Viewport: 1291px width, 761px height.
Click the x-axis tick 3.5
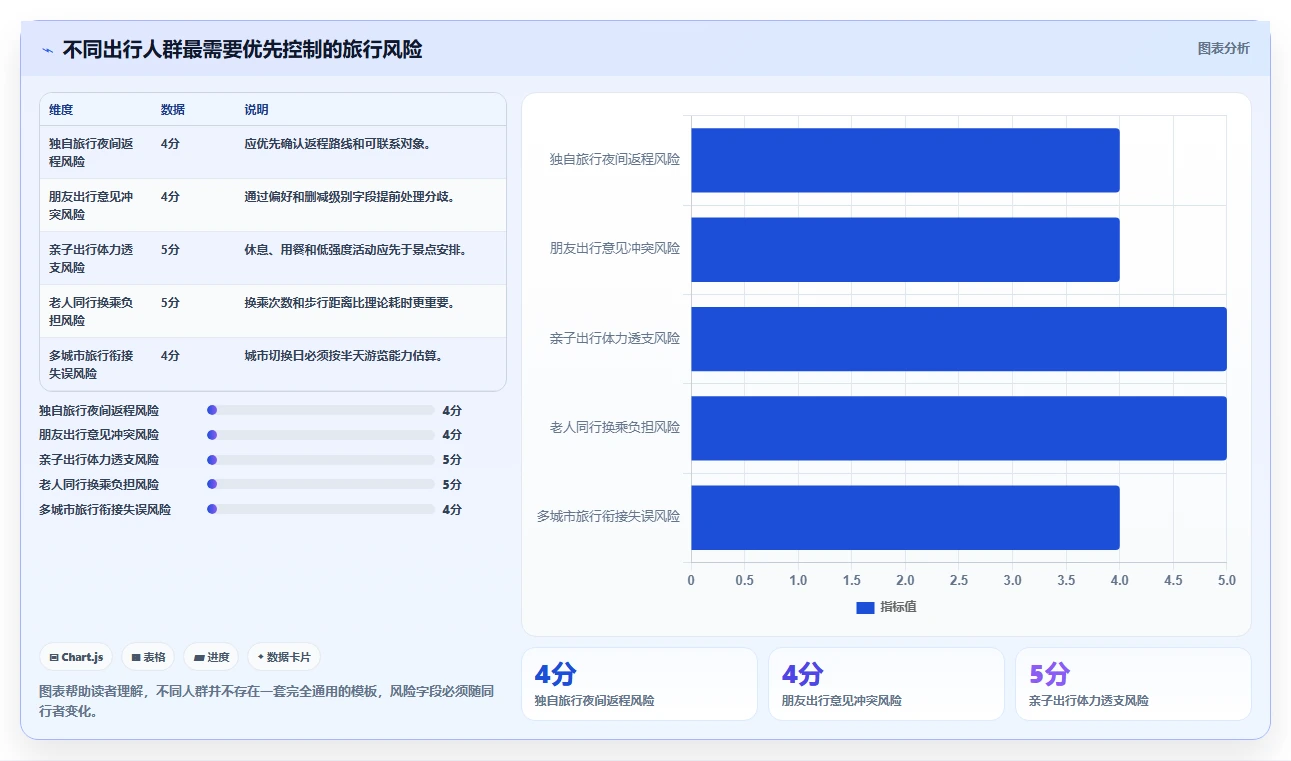1066,580
